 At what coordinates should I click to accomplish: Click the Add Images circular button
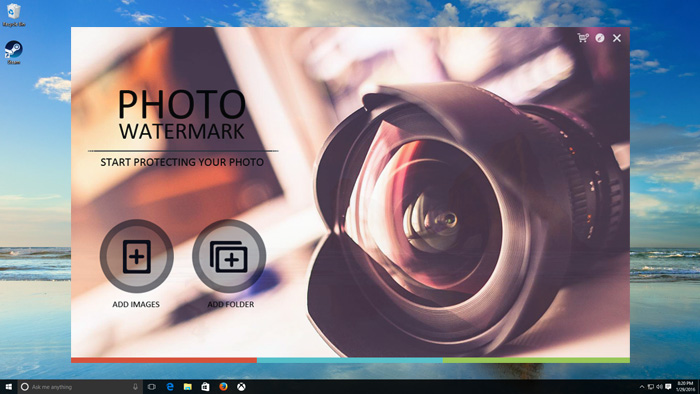pos(137,256)
